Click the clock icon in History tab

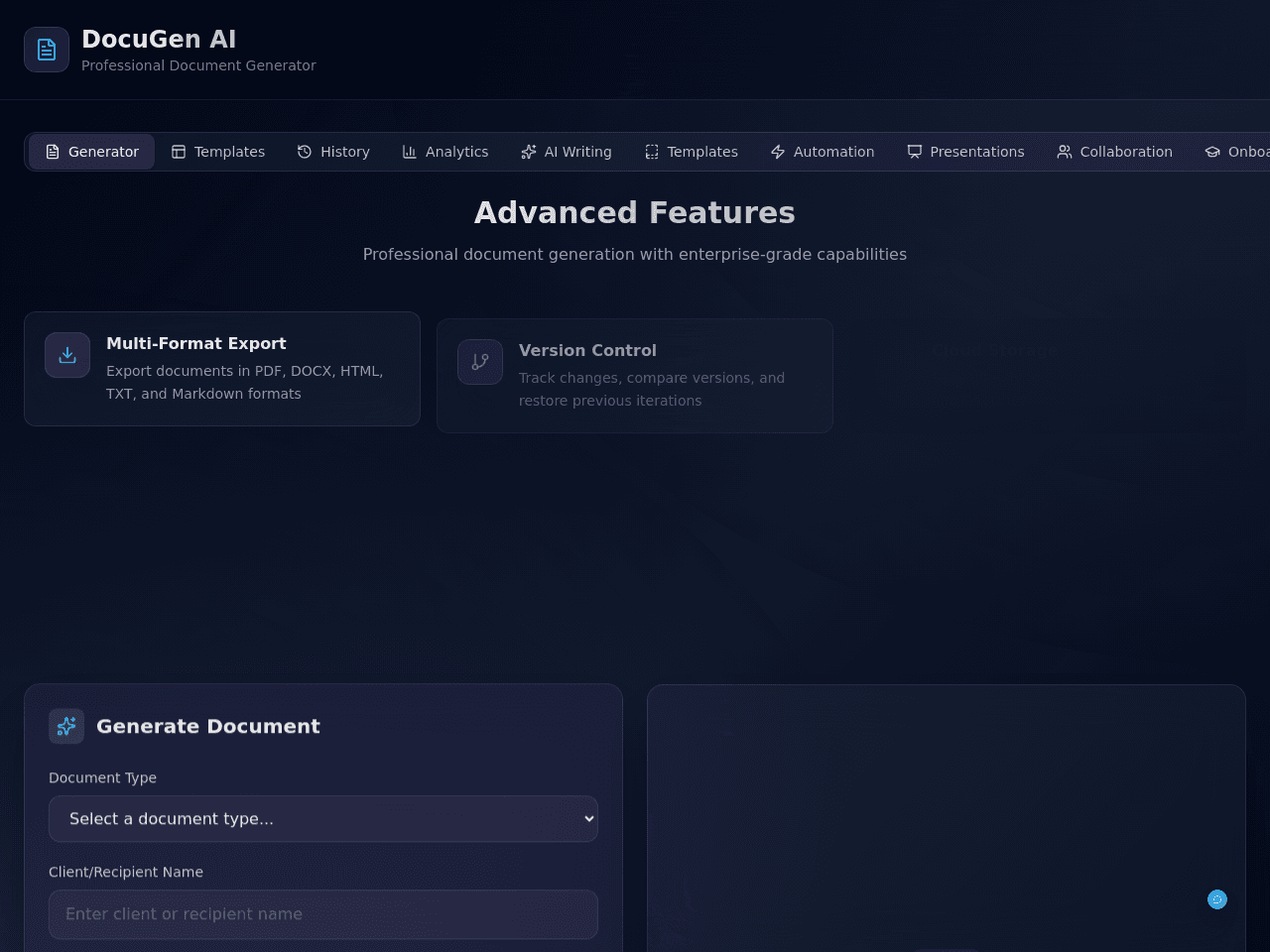coord(305,152)
